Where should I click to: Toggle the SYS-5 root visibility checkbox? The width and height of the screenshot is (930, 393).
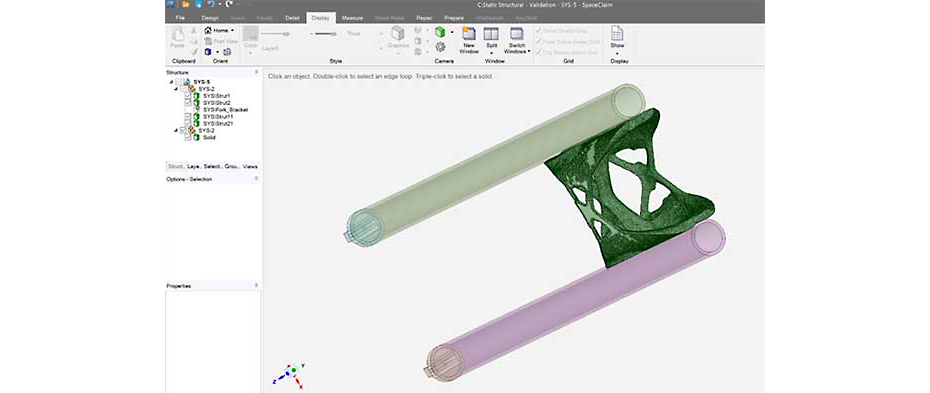pos(179,82)
